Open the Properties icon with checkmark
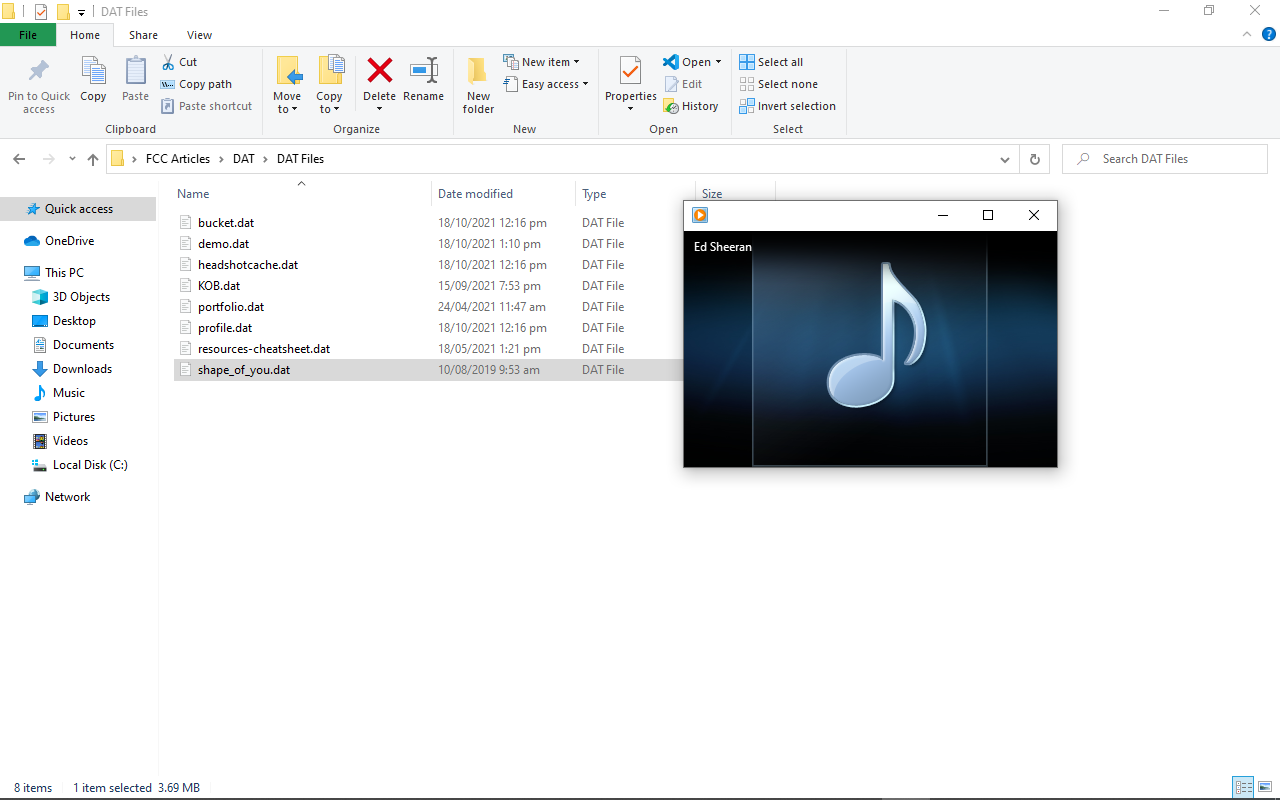 click(x=630, y=71)
